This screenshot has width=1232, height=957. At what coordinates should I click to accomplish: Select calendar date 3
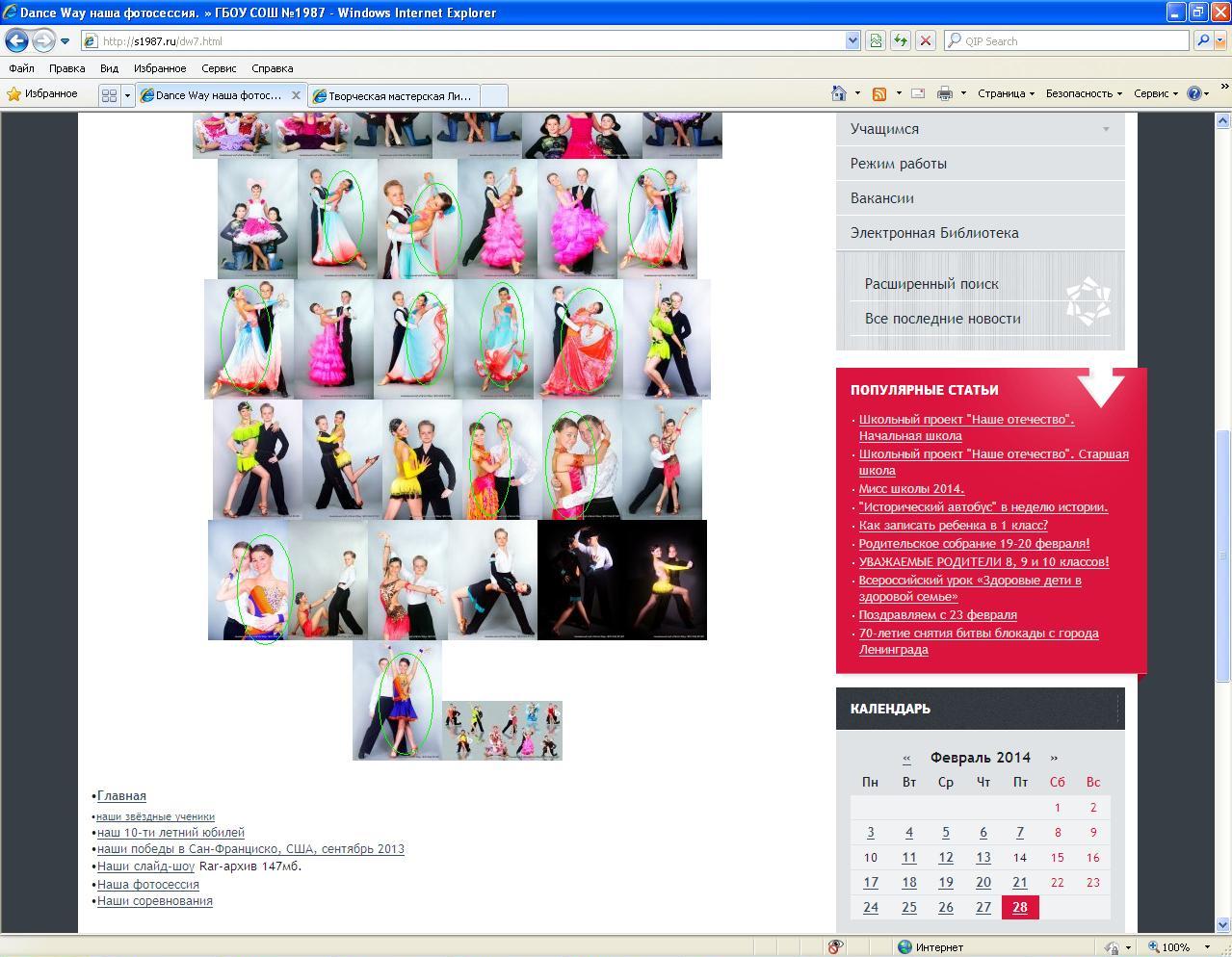pyautogui.click(x=870, y=832)
